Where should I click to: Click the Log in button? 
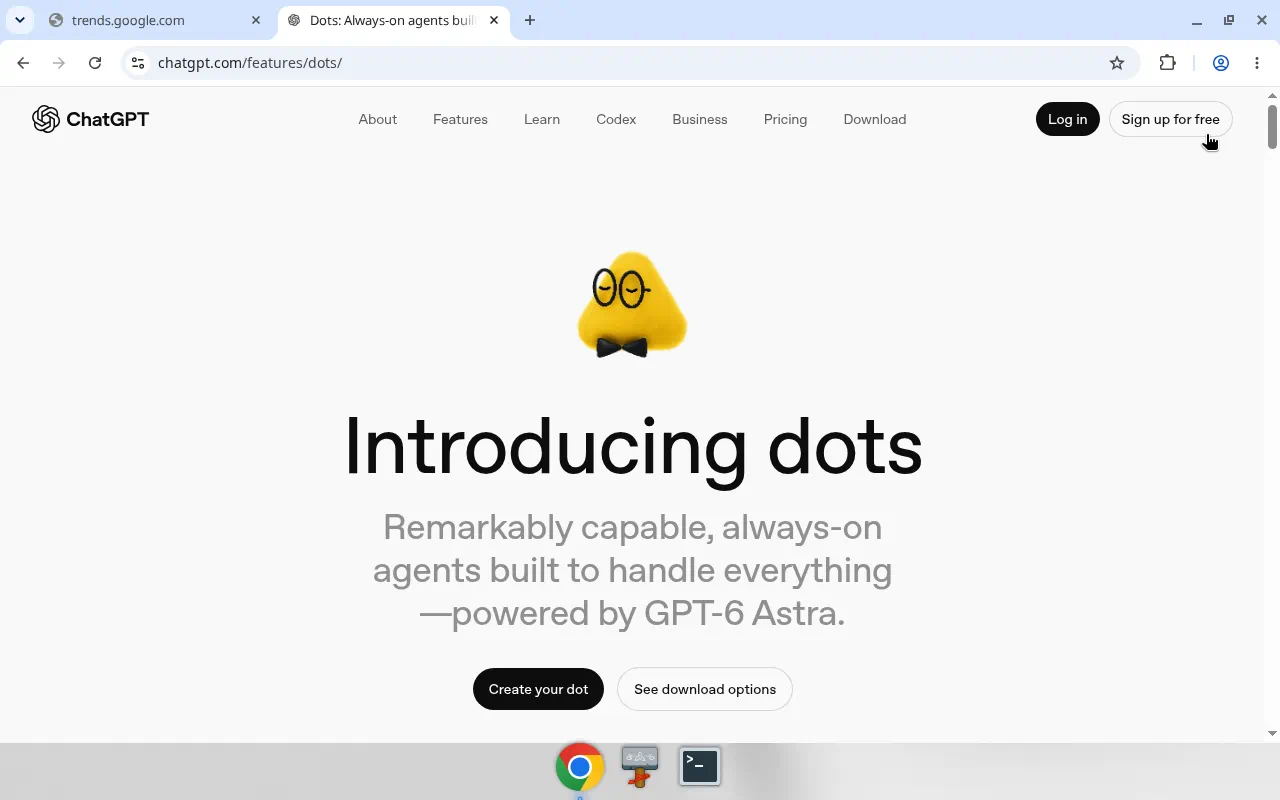[1068, 119]
